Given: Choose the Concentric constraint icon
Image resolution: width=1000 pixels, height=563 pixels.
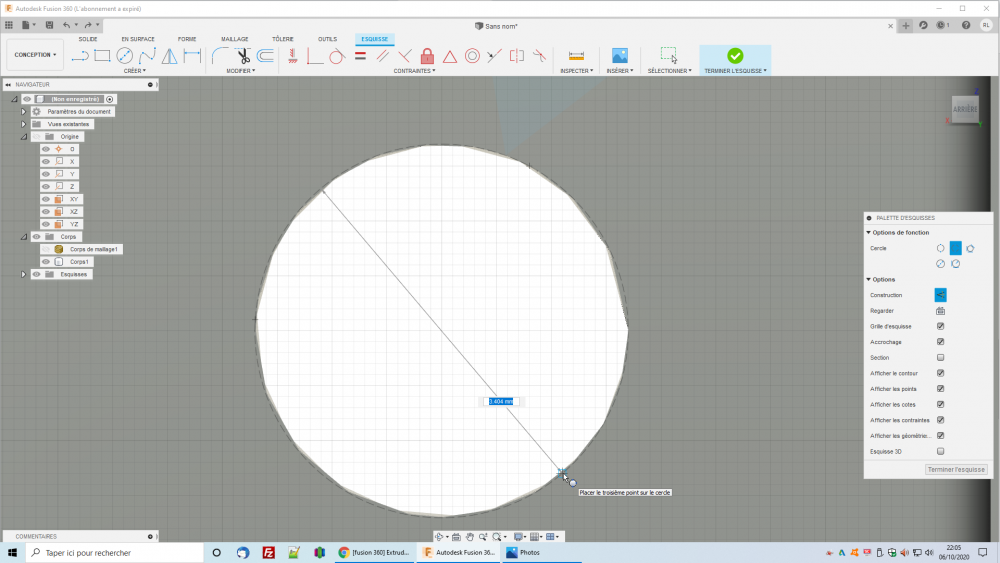Looking at the screenshot, I should (472, 56).
